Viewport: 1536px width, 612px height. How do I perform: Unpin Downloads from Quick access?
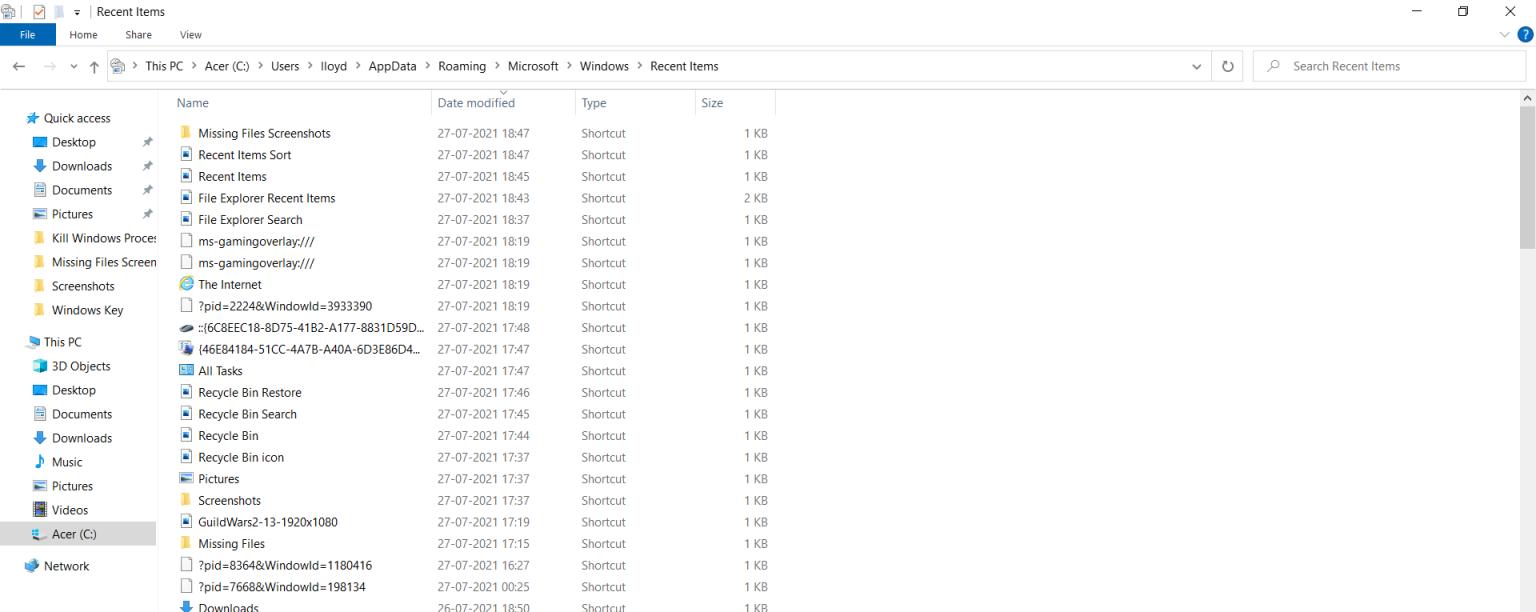(x=147, y=166)
